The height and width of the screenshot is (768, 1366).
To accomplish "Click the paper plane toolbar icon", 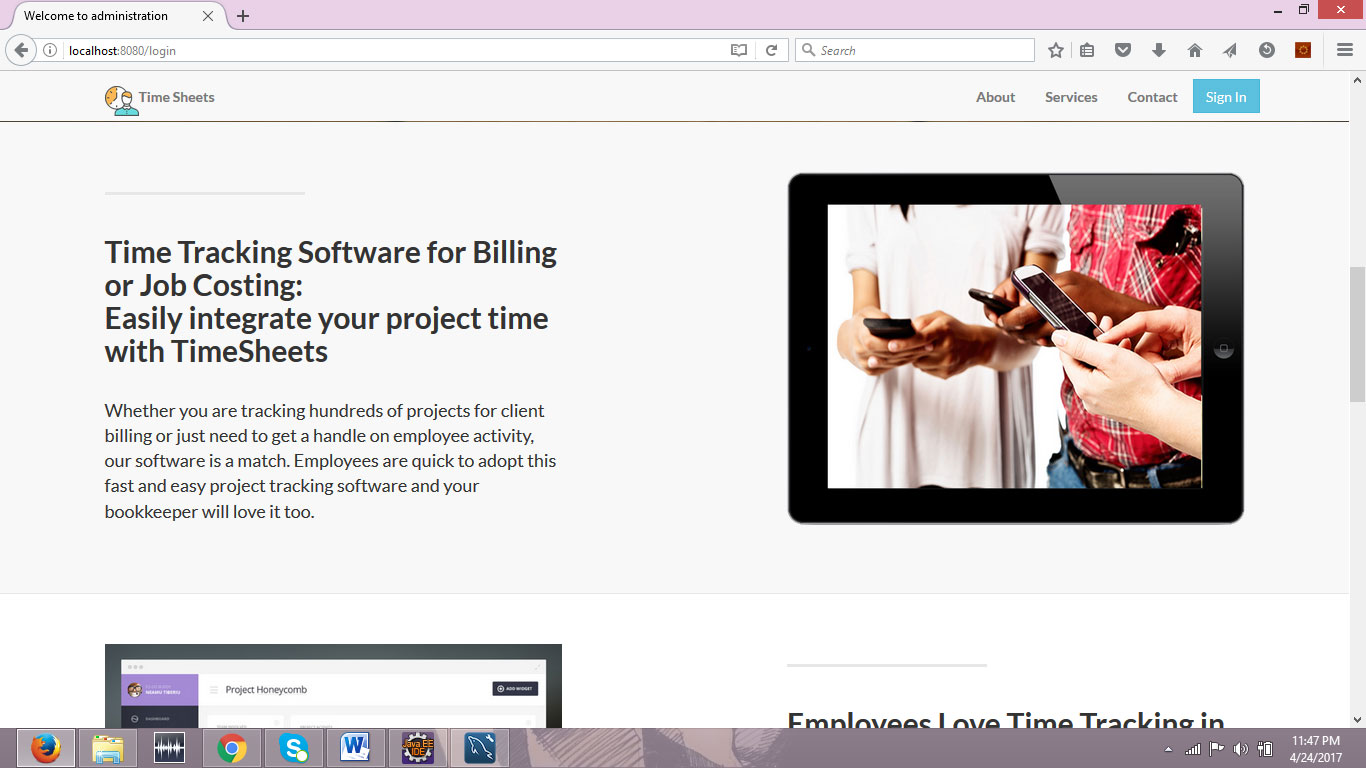I will pos(1230,50).
